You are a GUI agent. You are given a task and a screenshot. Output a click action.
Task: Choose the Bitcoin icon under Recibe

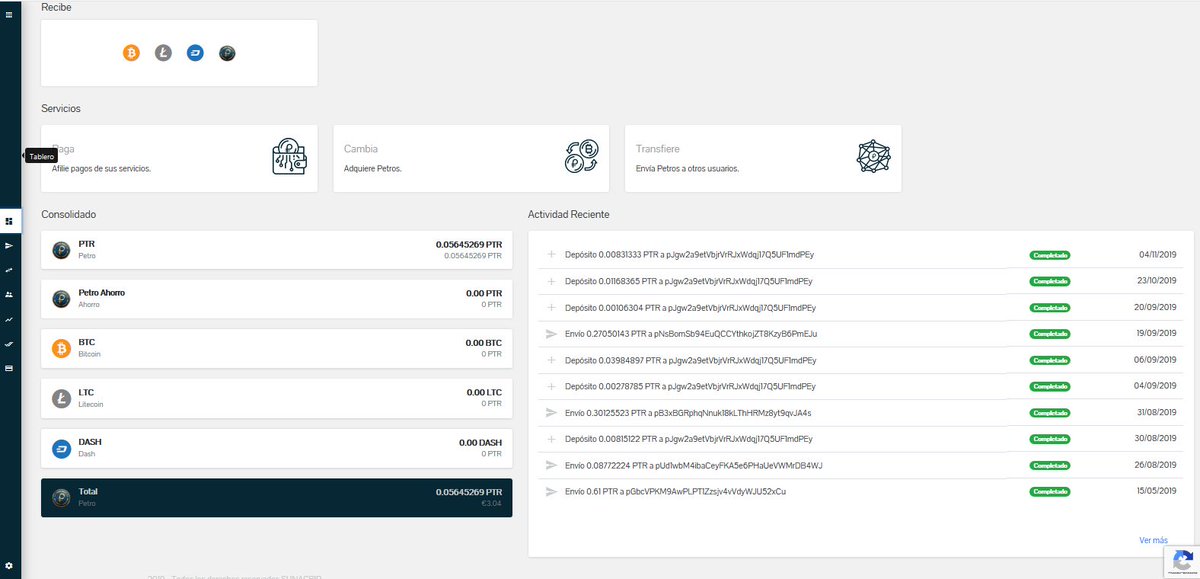click(x=131, y=53)
